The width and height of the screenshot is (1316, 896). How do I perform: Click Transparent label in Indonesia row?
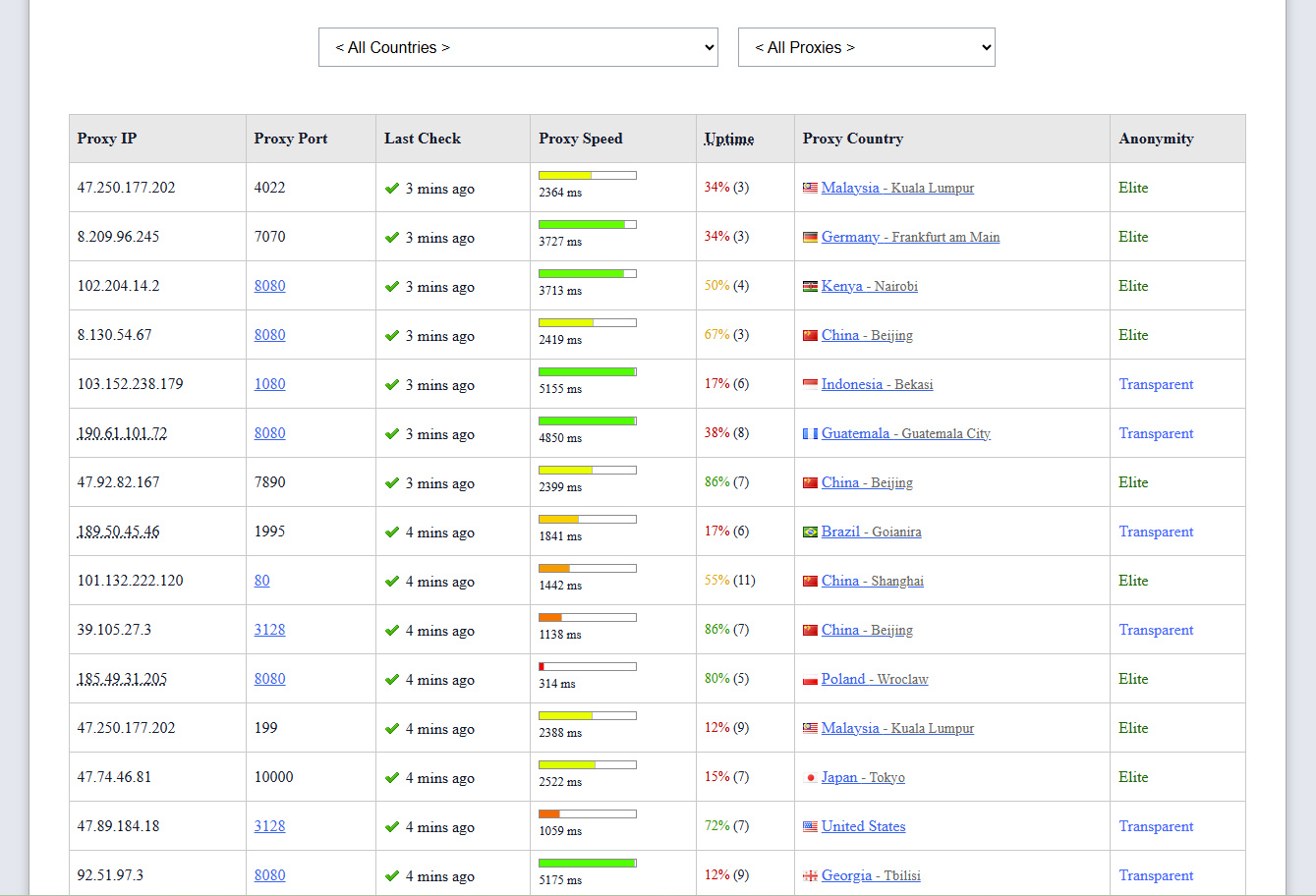click(1156, 384)
